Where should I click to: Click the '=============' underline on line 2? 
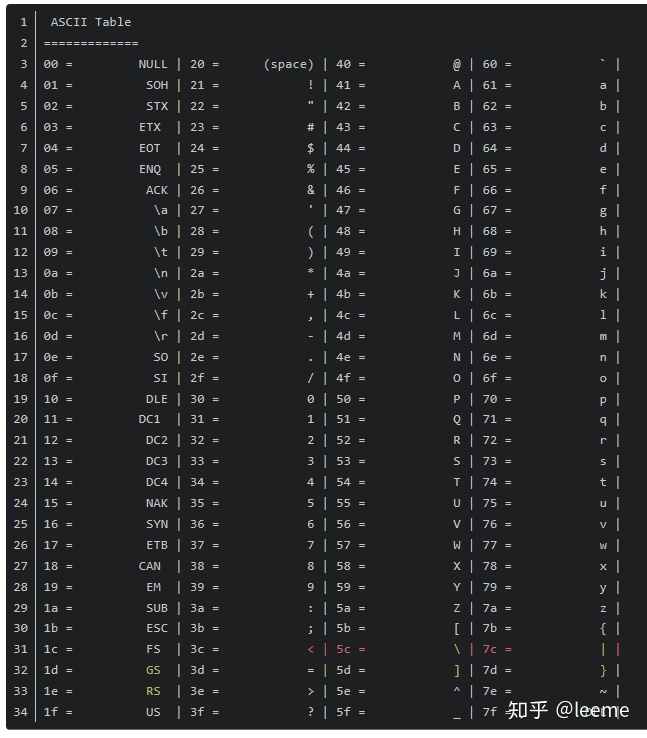(x=91, y=43)
